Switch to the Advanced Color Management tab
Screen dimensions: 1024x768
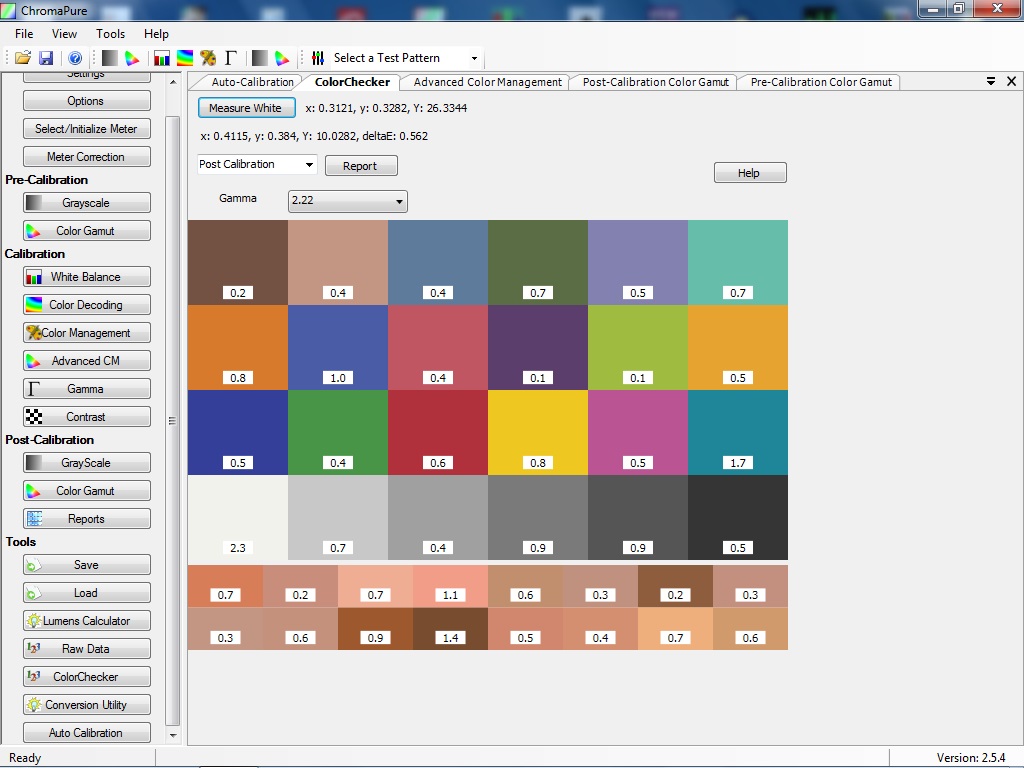[x=487, y=82]
